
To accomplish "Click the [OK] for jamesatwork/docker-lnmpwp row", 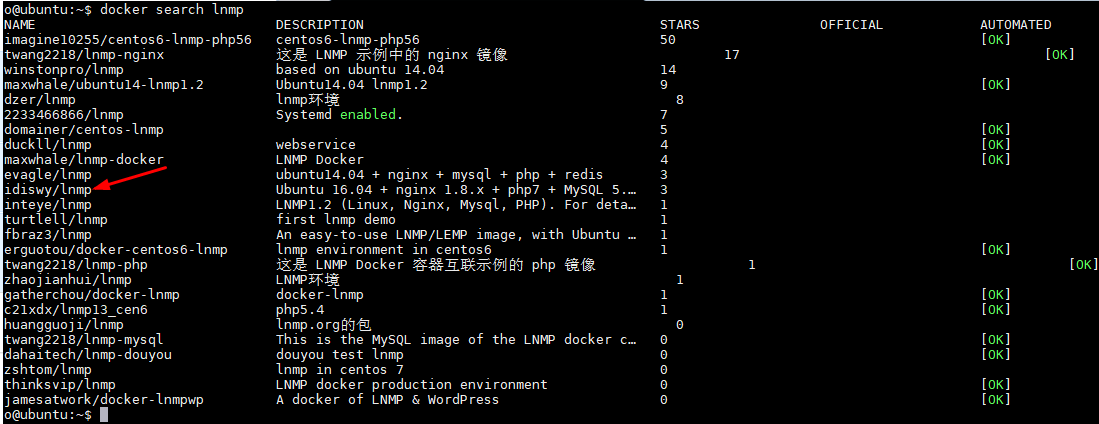I will point(995,400).
